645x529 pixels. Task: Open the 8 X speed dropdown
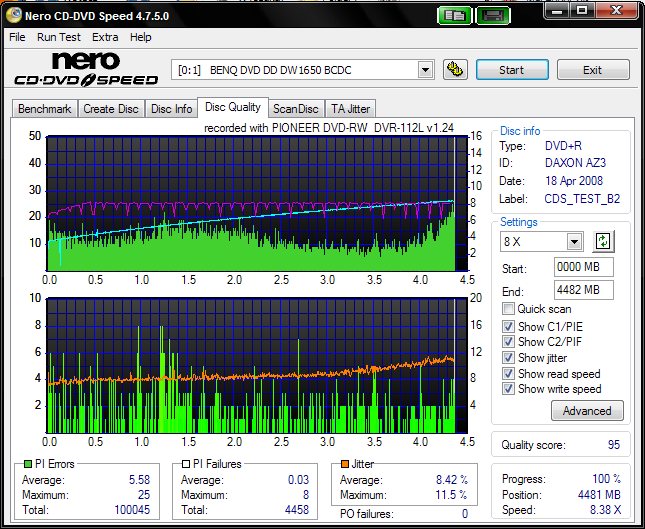[x=574, y=241]
